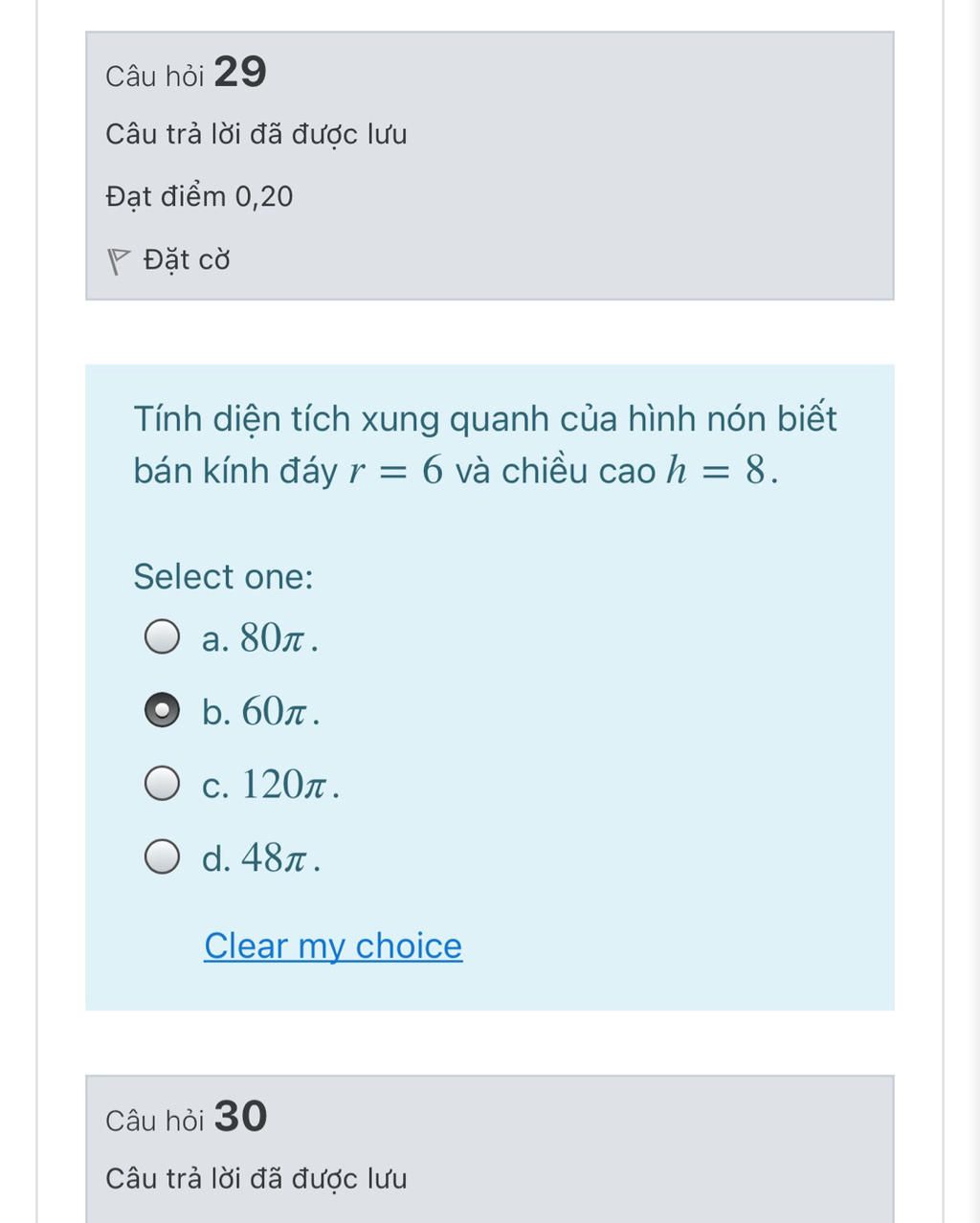Screen dimensions: 980x1223
Task: Click the Đặt cờ text link
Action: click(x=187, y=259)
